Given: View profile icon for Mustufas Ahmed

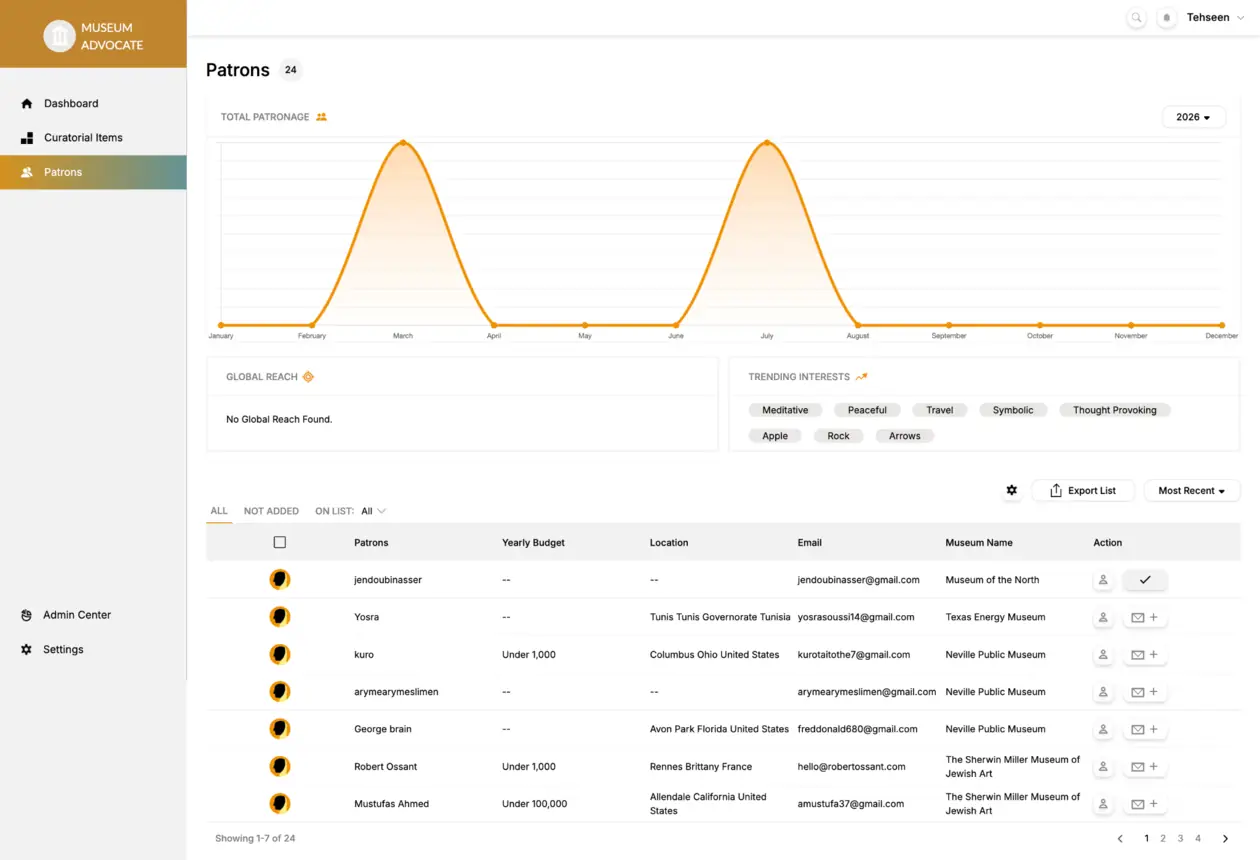Looking at the screenshot, I should click(1103, 804).
